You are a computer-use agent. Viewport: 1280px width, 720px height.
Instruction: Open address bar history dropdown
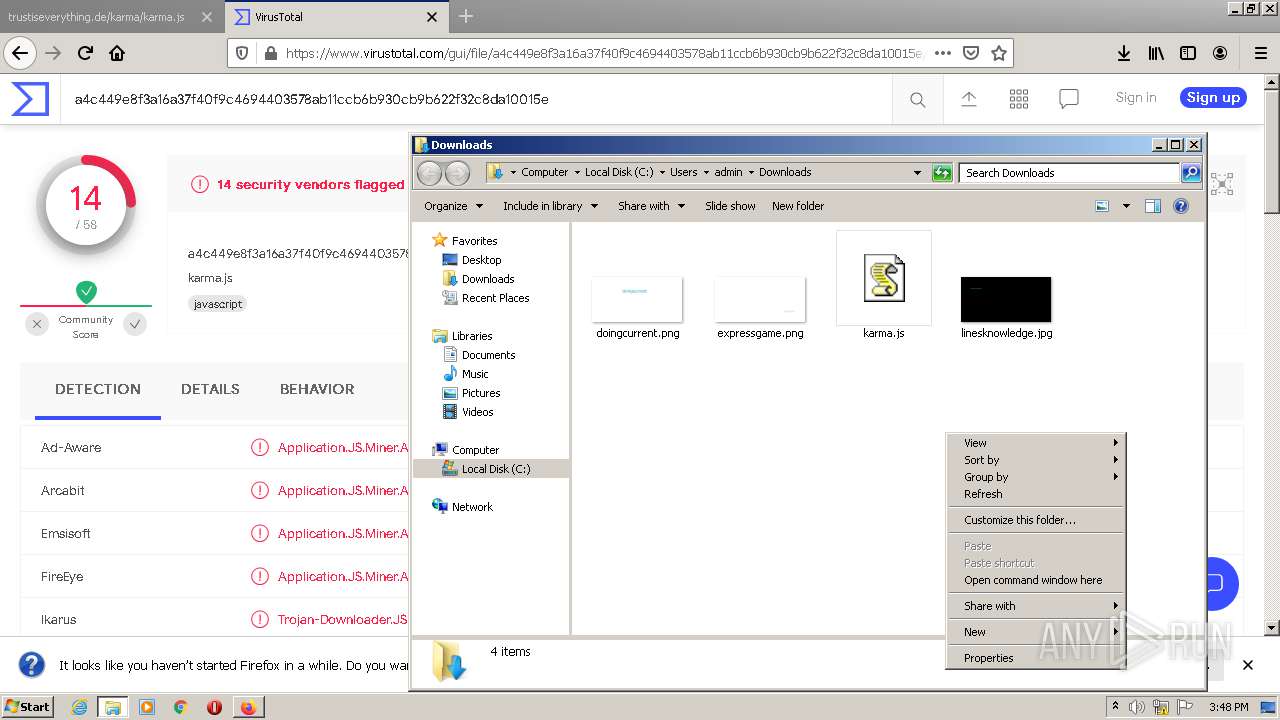(x=917, y=172)
